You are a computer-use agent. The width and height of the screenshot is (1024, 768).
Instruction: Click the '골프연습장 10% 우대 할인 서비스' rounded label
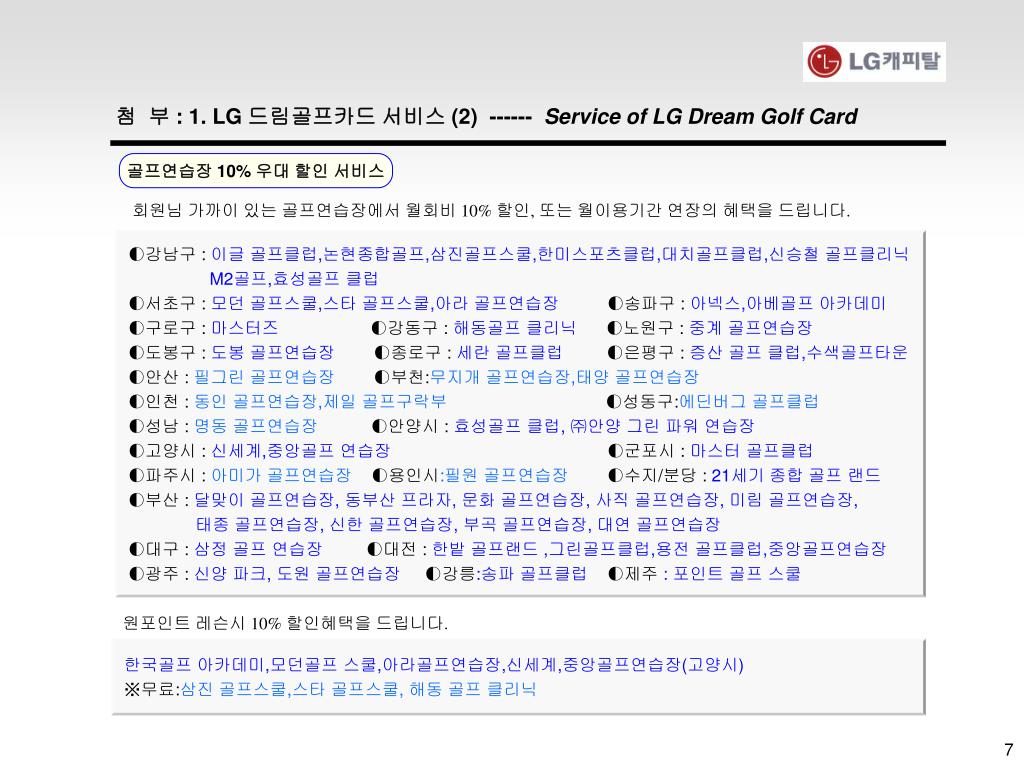pyautogui.click(x=255, y=171)
